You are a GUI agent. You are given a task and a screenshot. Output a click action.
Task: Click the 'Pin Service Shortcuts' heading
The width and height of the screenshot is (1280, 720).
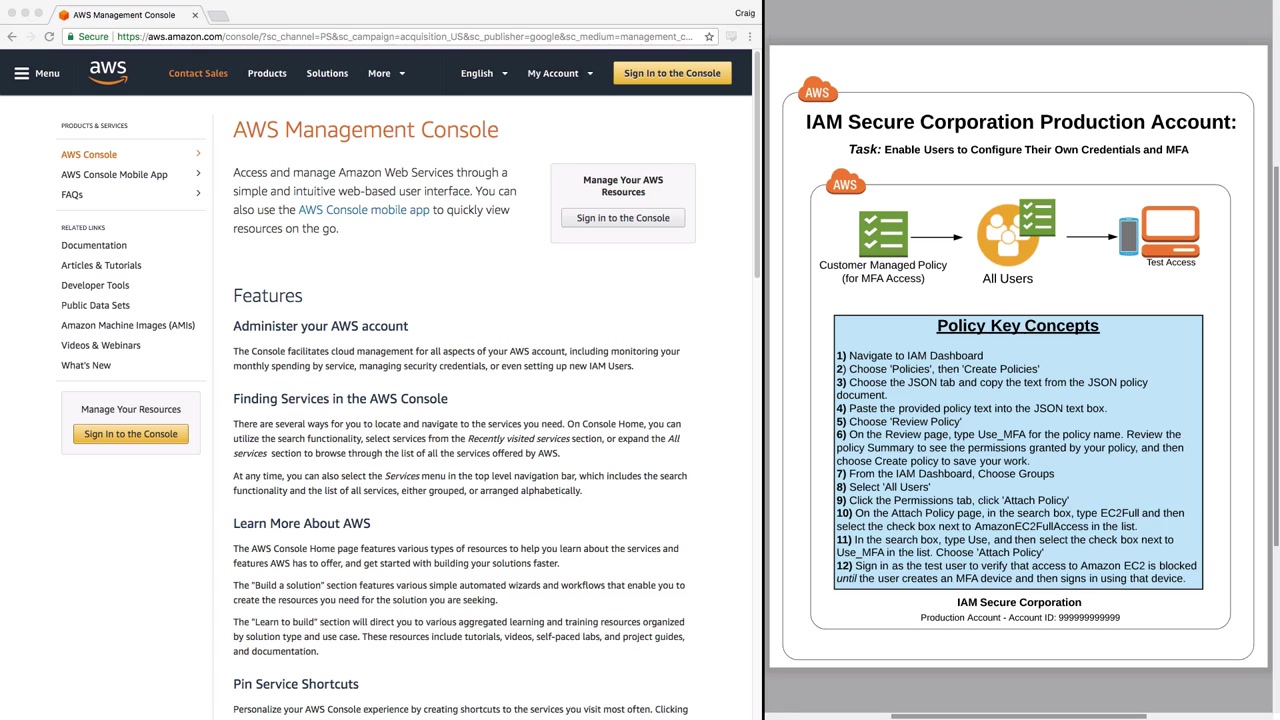click(x=296, y=684)
